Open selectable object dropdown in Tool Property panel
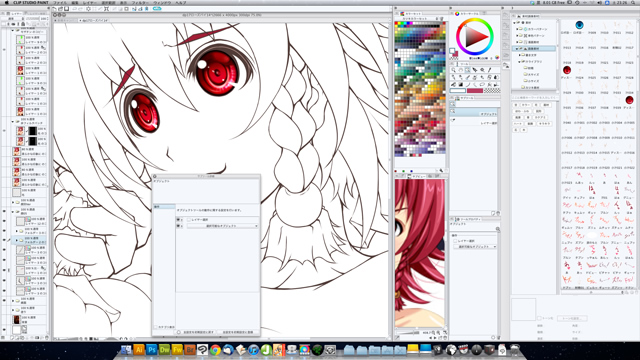This screenshot has height=360, width=640. (x=475, y=247)
